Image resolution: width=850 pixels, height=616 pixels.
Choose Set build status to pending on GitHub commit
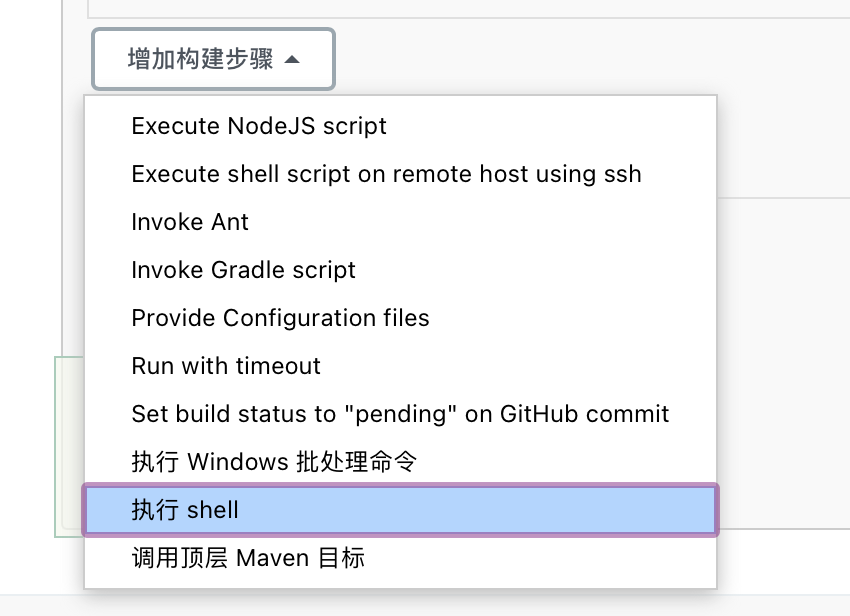click(x=401, y=414)
